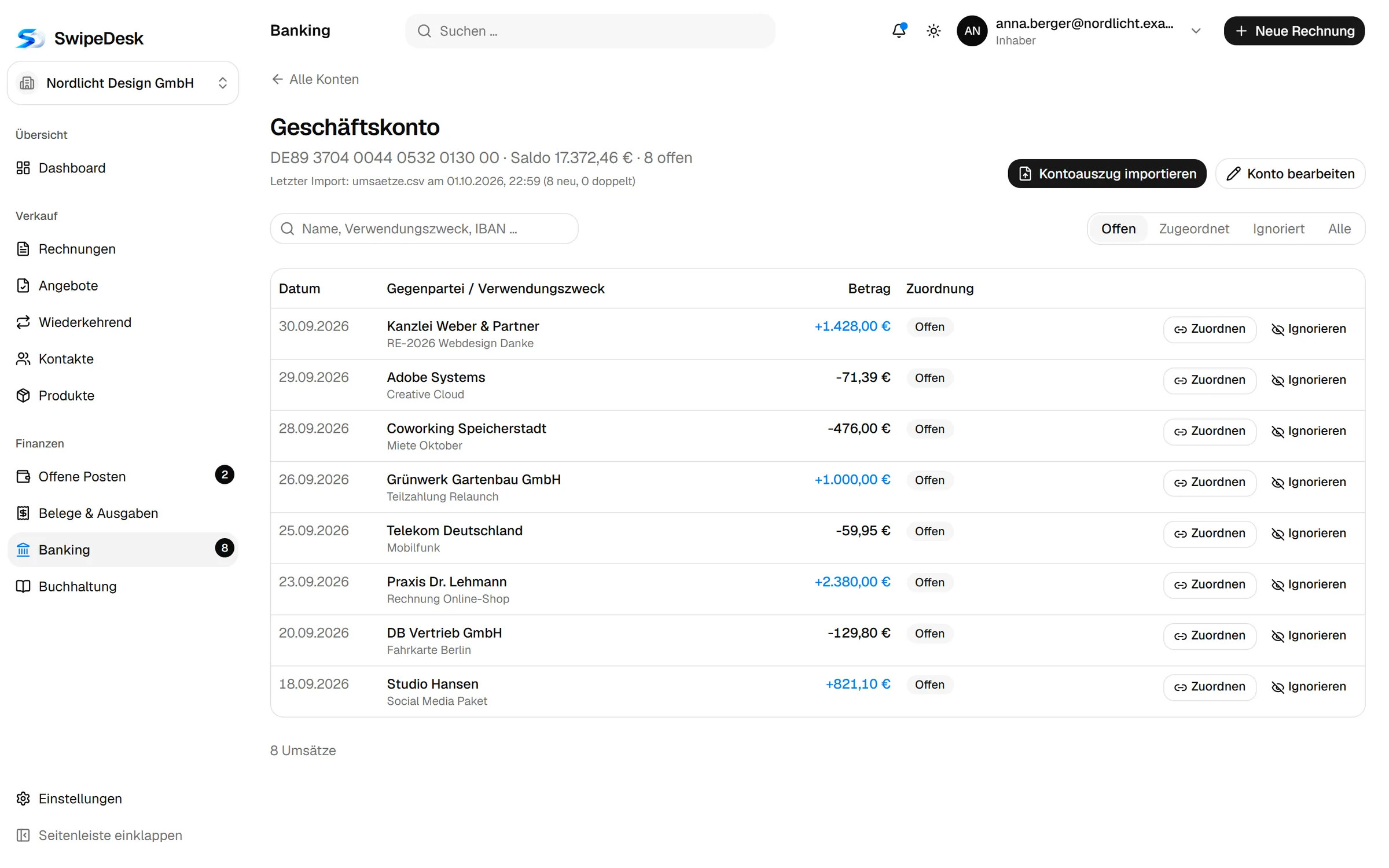1389x868 pixels.
Task: Click the AN user avatar
Action: [972, 31]
